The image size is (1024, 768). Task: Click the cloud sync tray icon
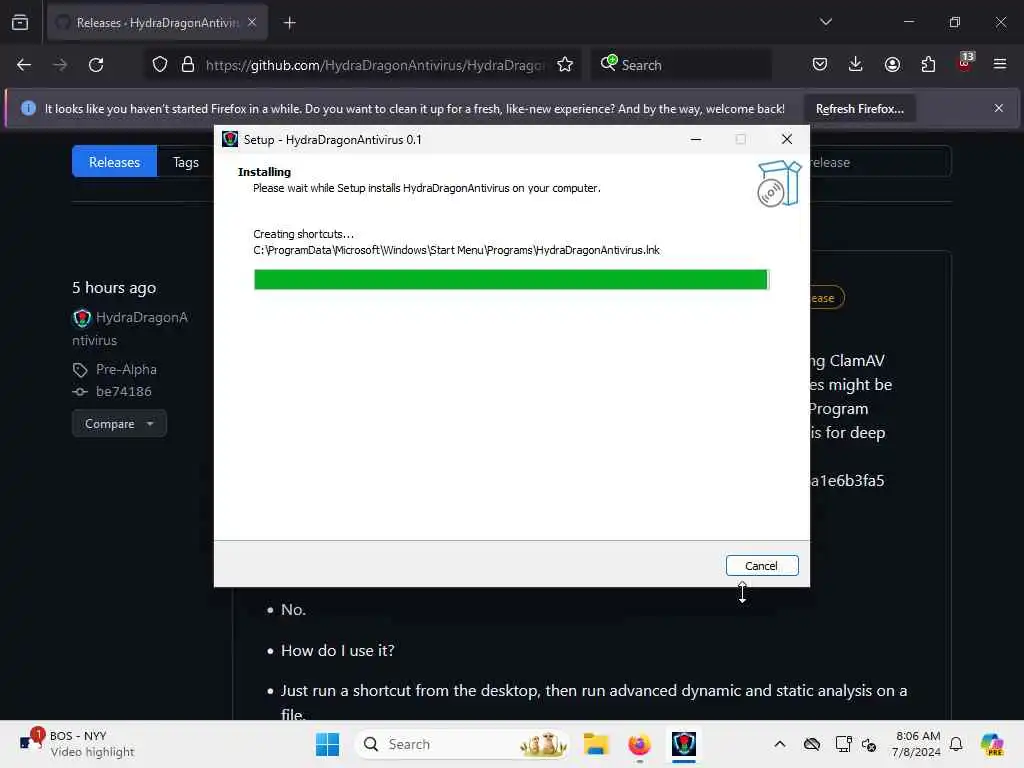tap(812, 744)
